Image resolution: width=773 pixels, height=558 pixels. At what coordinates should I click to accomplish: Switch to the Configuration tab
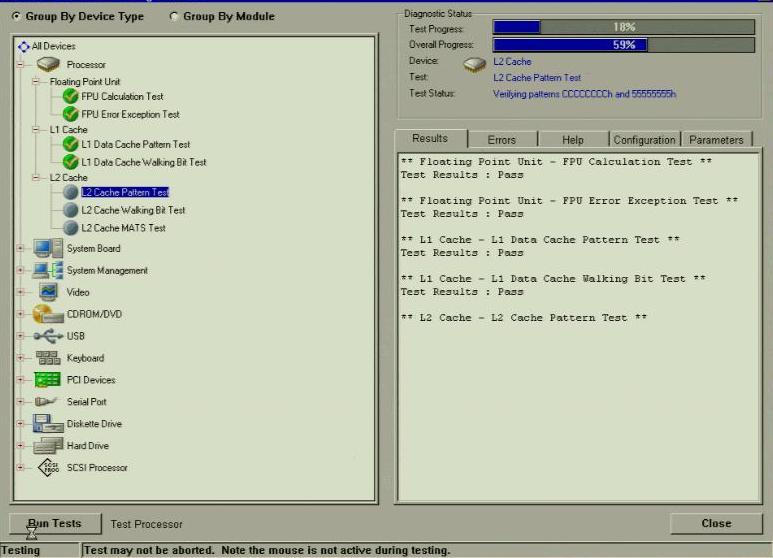click(x=644, y=140)
